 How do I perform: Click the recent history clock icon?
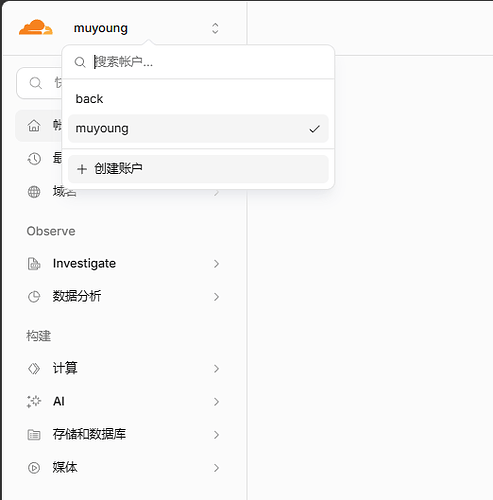[34, 159]
